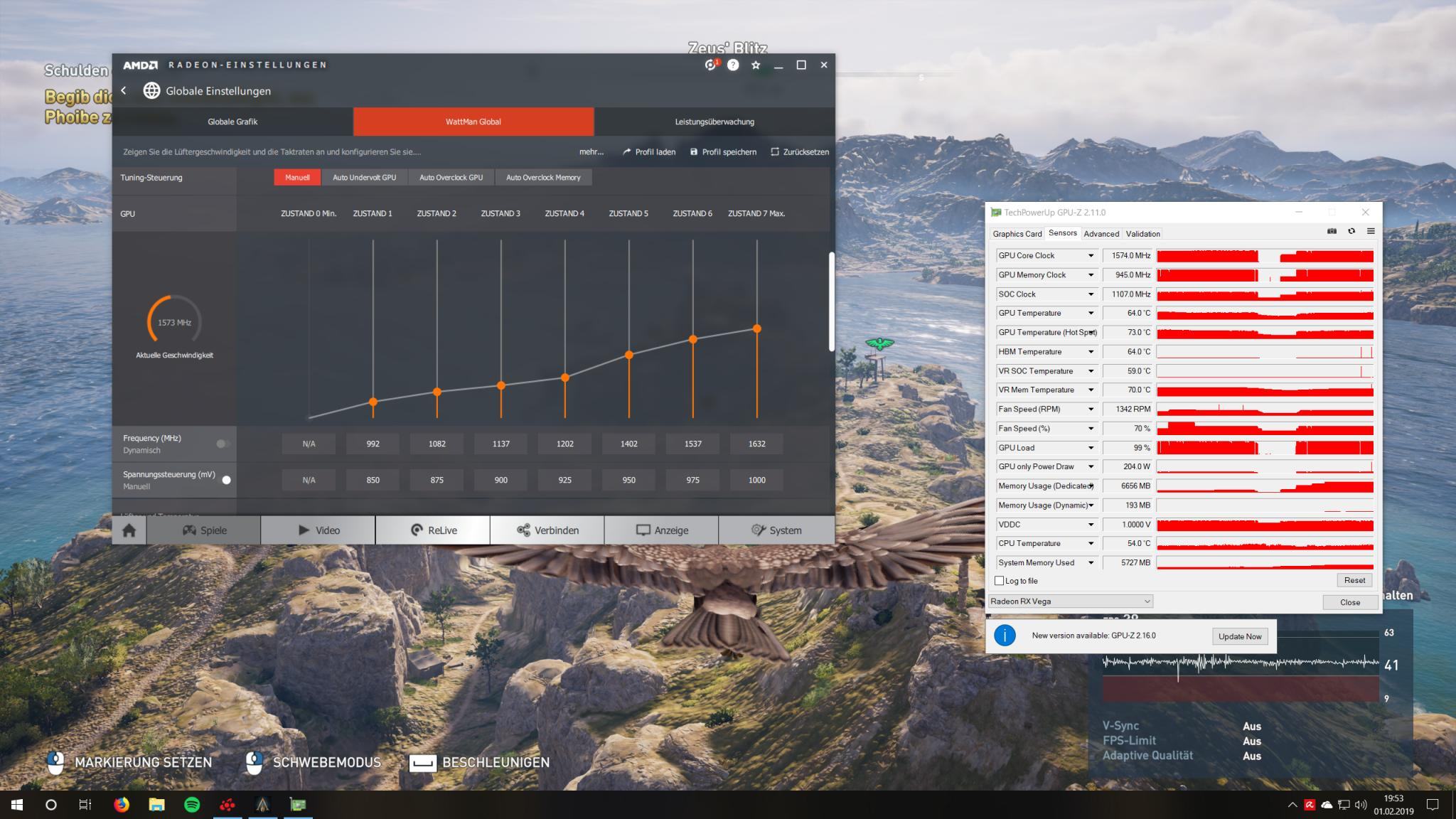Click Profil laden
This screenshot has height=819, width=1456.
click(649, 152)
